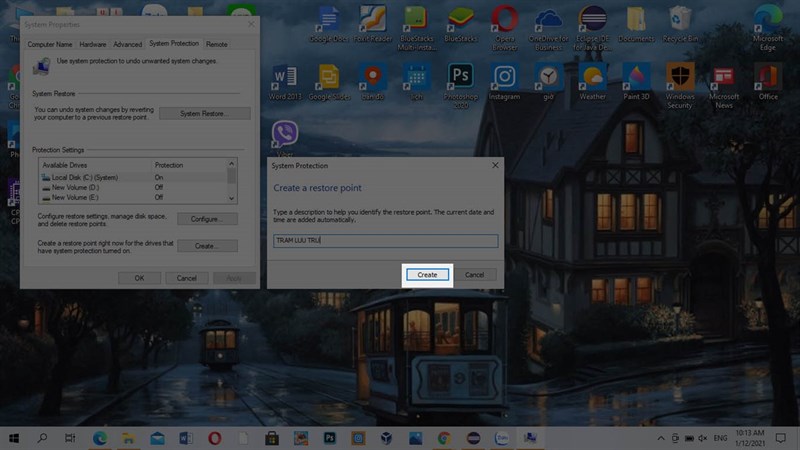Image resolution: width=800 pixels, height=450 pixels.
Task: Open Word 2013 desktop icon
Action: pyautogui.click(x=285, y=82)
